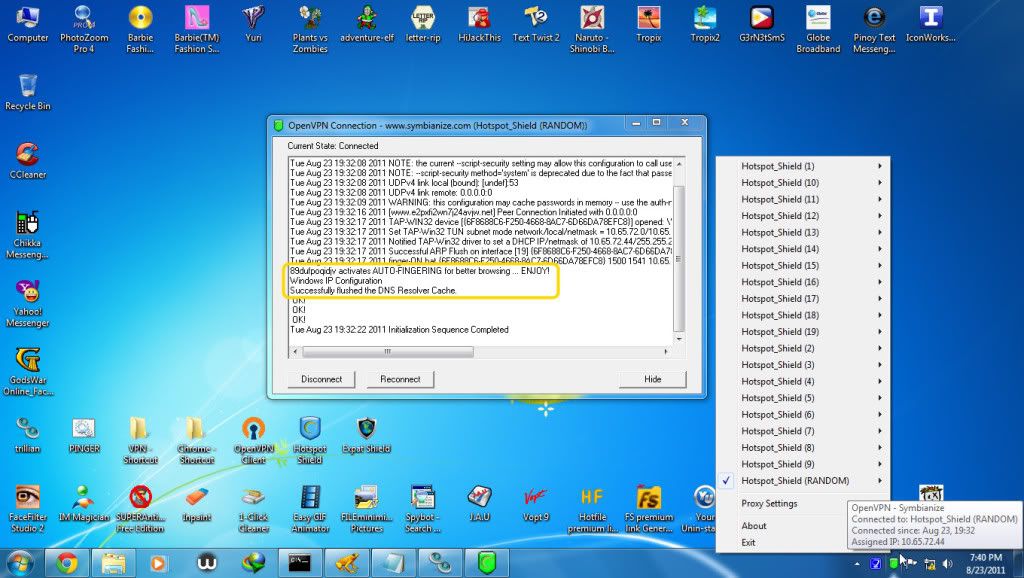Expand the Hotspot_Shield (5) submenu arrow

click(x=880, y=398)
